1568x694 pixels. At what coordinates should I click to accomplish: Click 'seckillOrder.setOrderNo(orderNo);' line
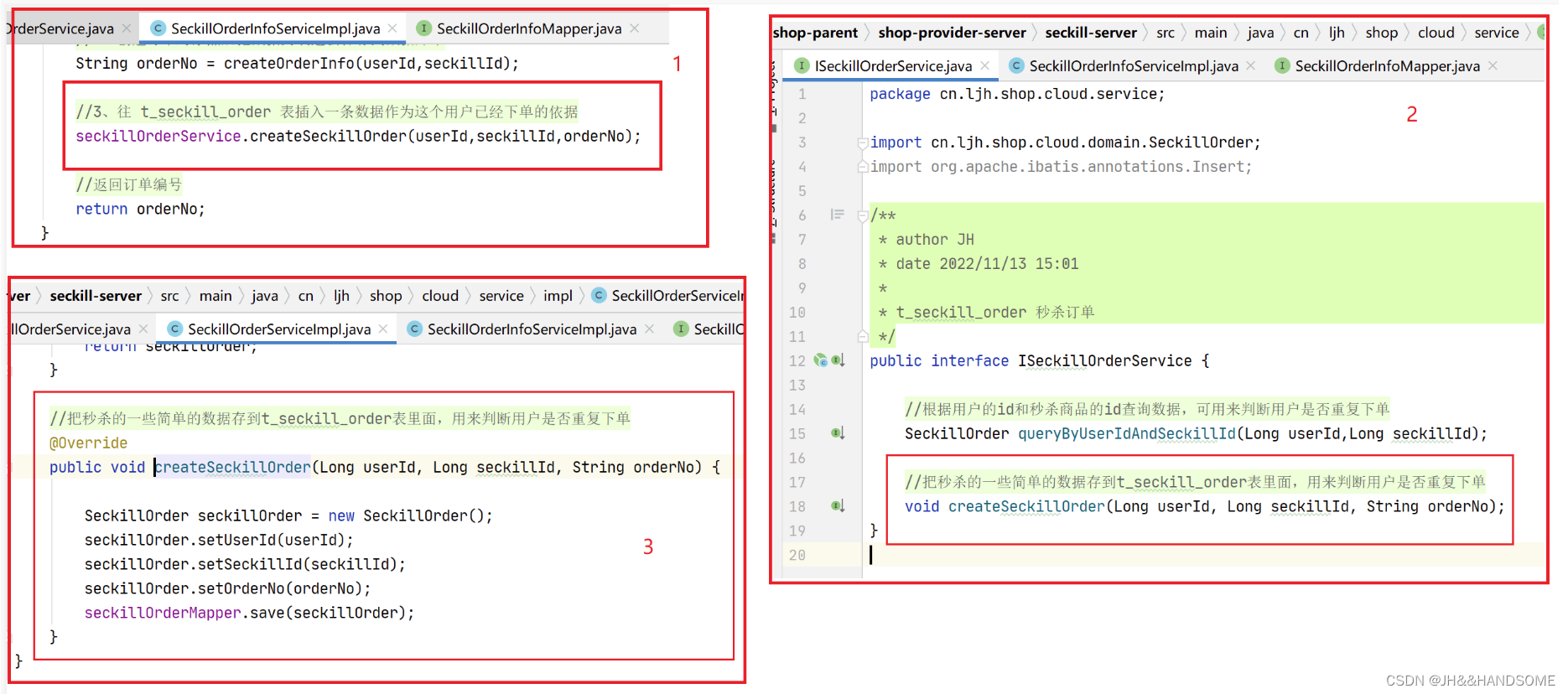(x=227, y=588)
